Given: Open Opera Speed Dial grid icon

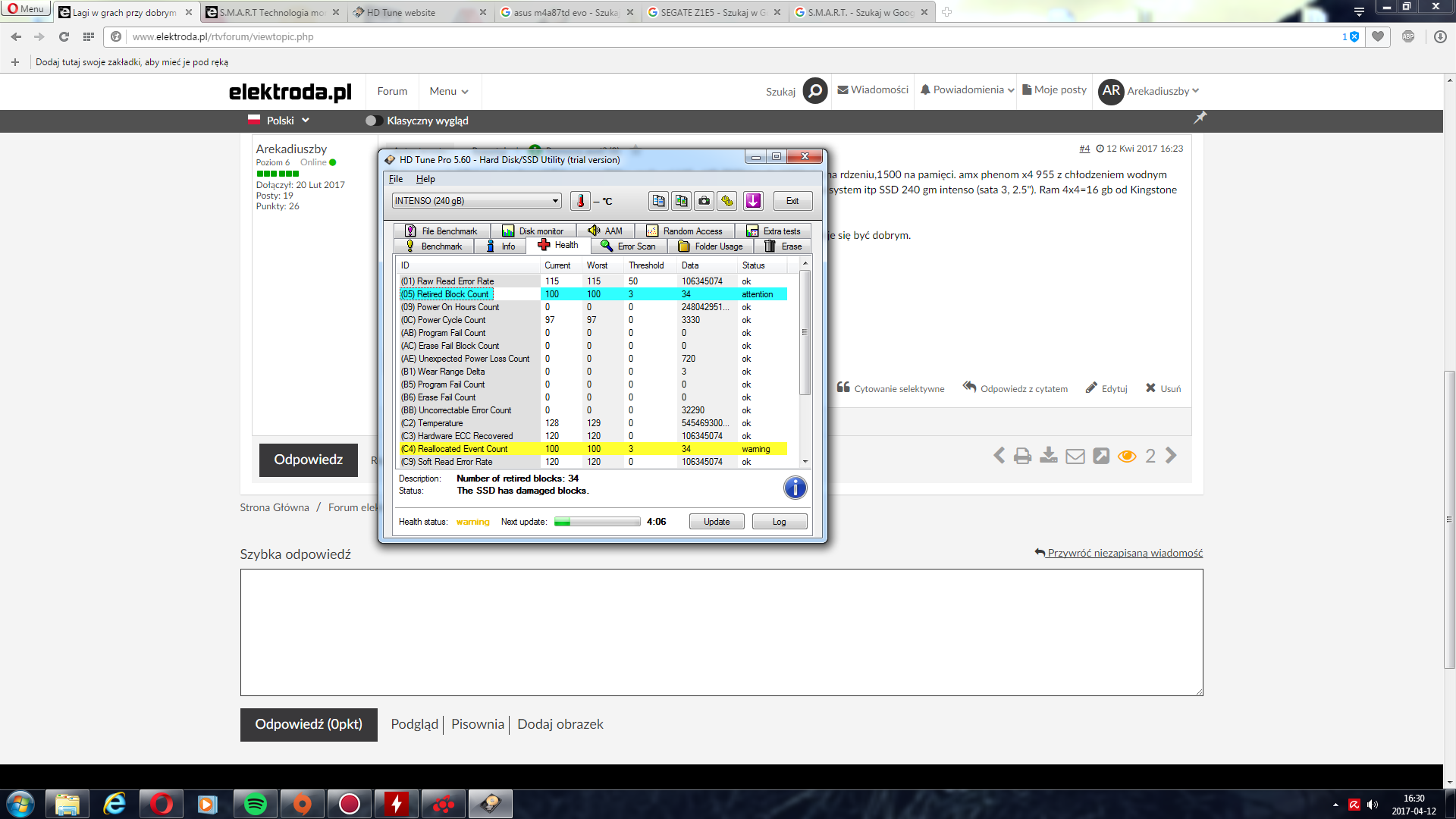Looking at the screenshot, I should pyautogui.click(x=89, y=36).
